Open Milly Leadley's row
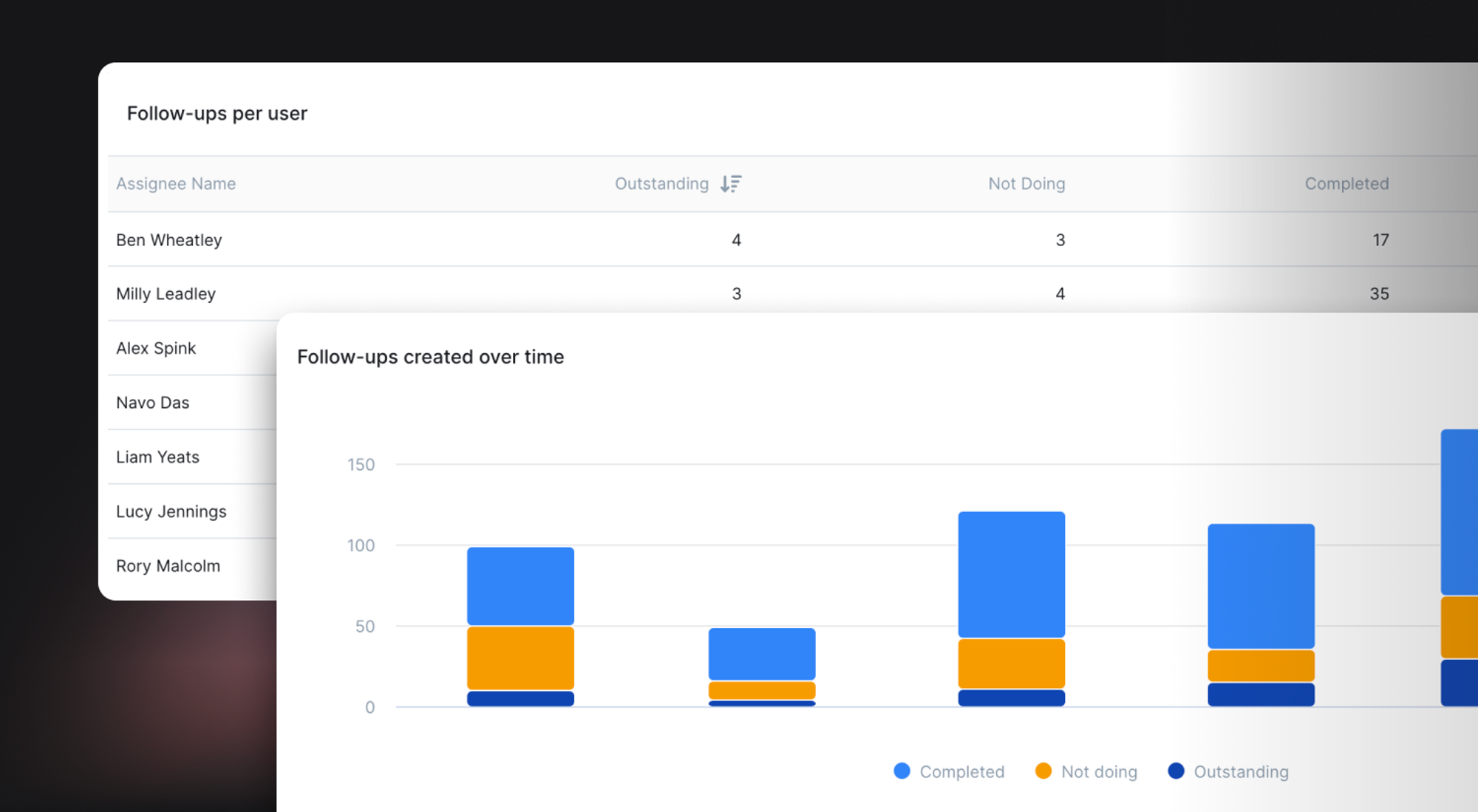The image size is (1478, 812). coord(166,294)
